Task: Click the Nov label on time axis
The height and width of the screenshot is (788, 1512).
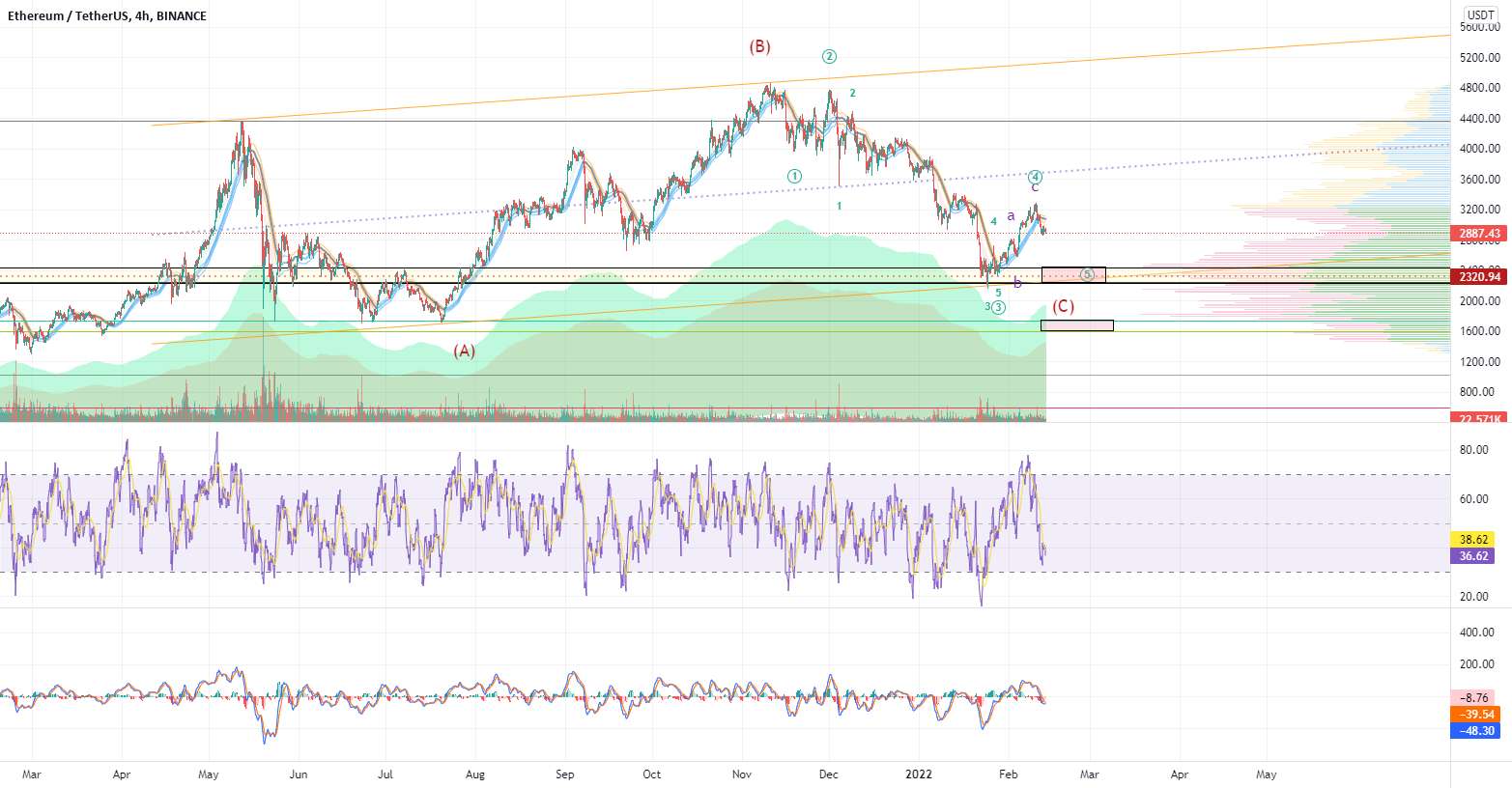Action: (742, 774)
